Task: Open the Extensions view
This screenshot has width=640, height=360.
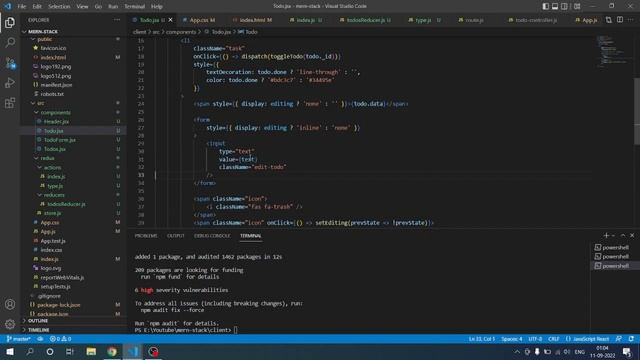Action: 10,102
